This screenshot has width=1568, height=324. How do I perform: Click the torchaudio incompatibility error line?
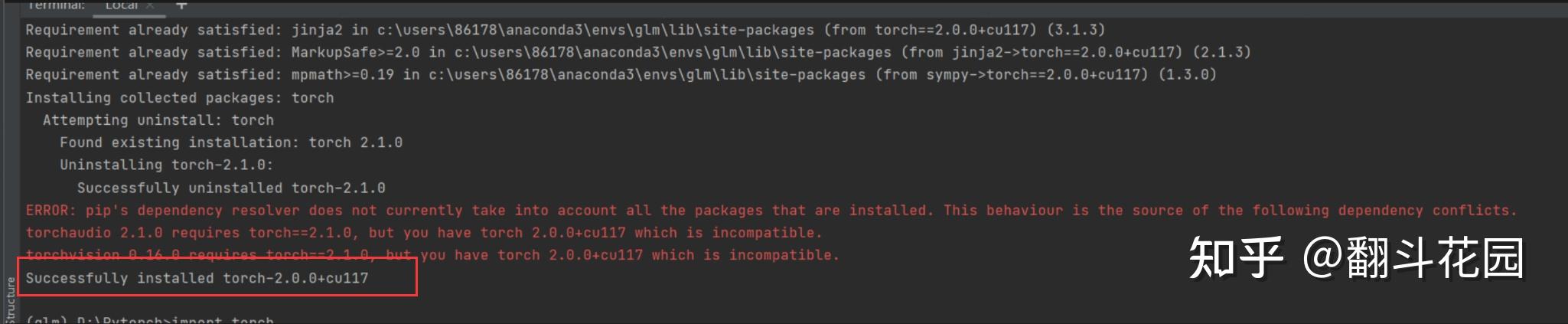[x=423, y=232]
